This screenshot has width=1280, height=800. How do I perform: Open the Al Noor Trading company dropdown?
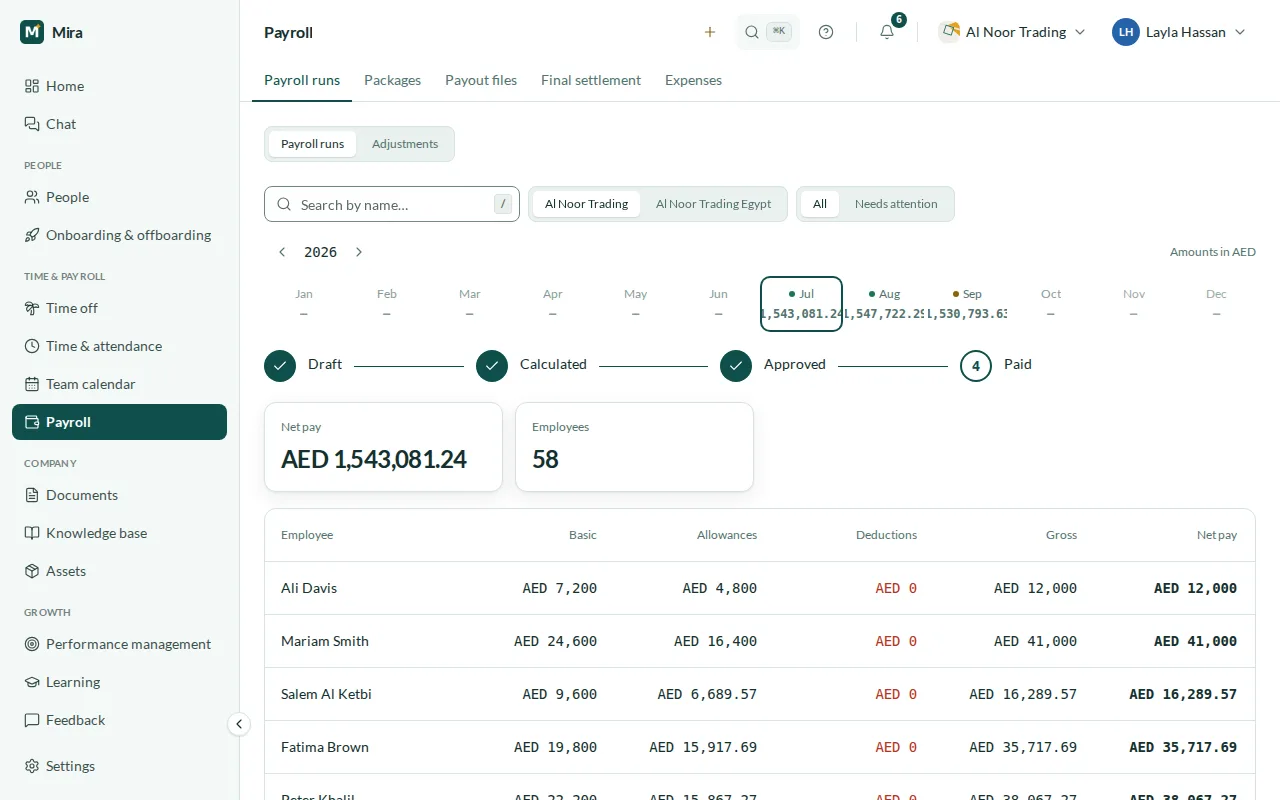pyautogui.click(x=1013, y=32)
